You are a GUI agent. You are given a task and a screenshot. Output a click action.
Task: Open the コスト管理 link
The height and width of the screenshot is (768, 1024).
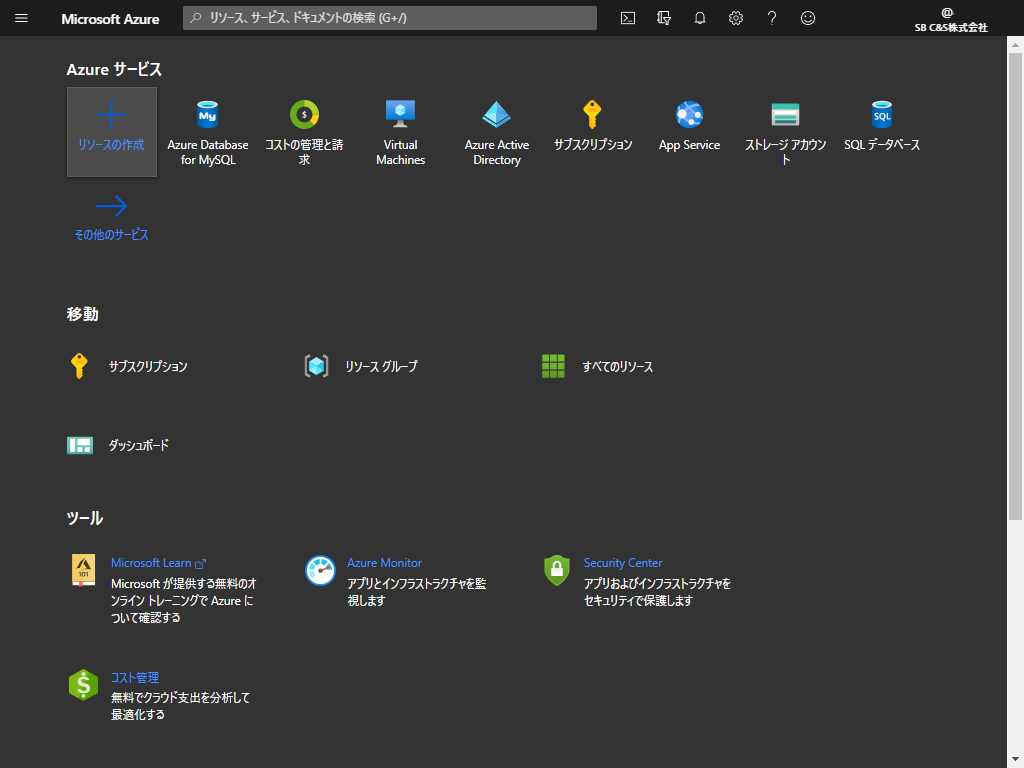[x=135, y=678]
